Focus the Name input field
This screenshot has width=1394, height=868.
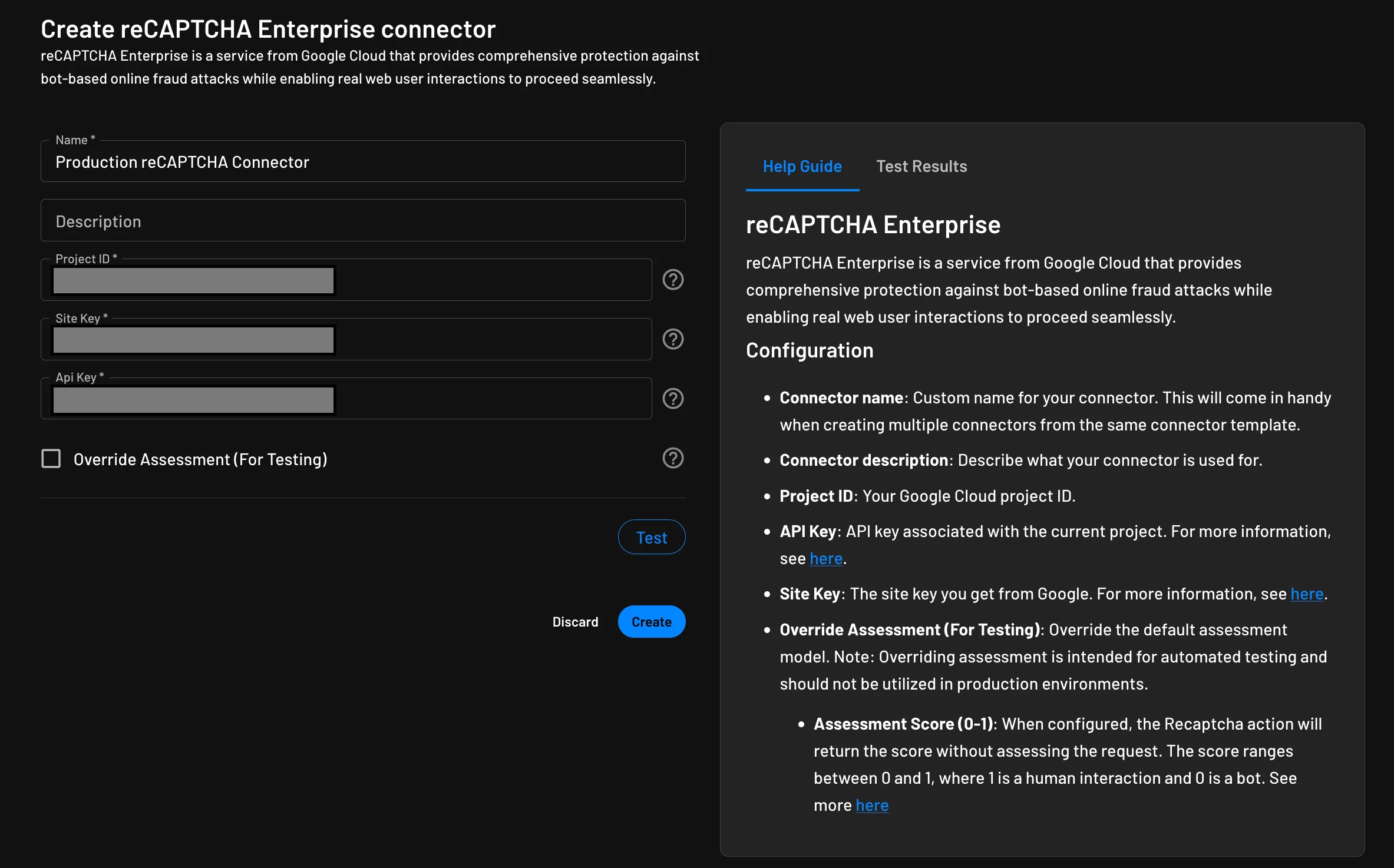[x=363, y=161]
